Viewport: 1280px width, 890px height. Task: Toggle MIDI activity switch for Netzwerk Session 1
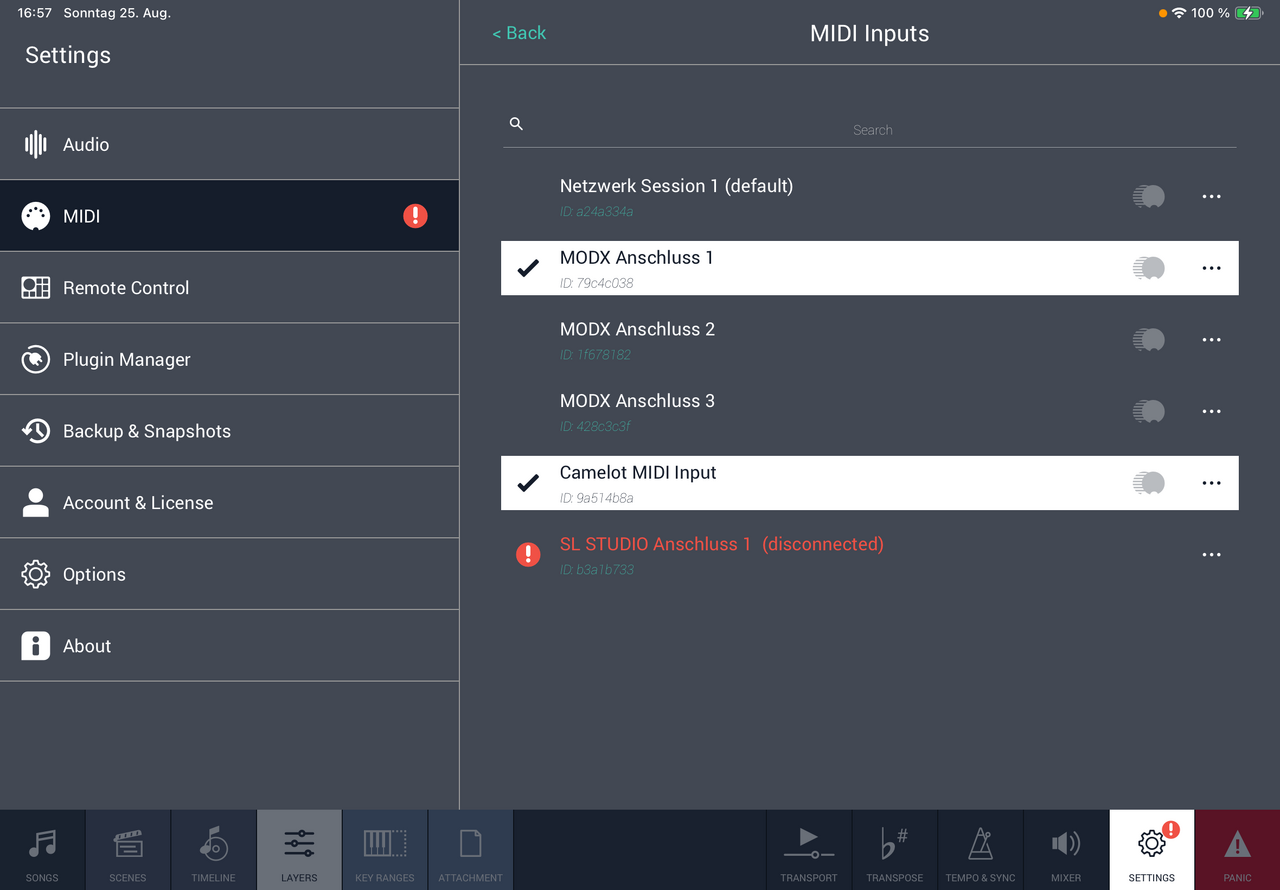1149,196
